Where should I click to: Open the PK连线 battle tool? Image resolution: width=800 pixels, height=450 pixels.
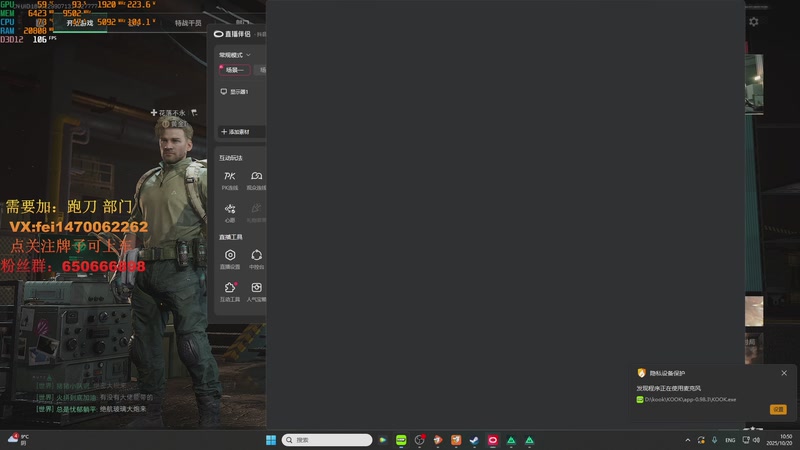[x=230, y=180]
